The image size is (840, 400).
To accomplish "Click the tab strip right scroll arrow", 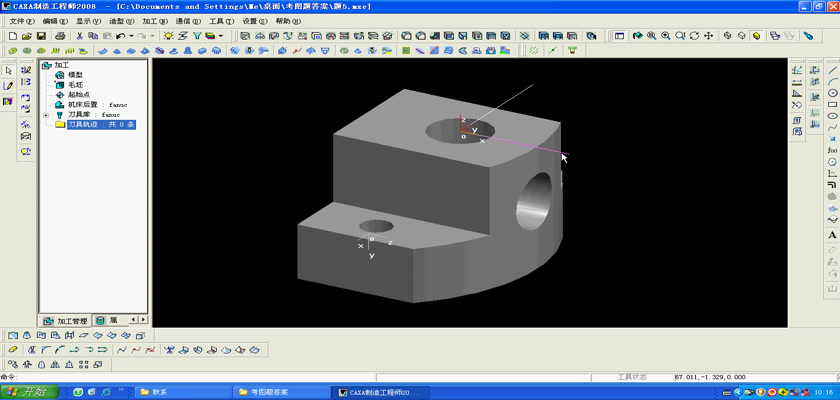I will coord(143,320).
